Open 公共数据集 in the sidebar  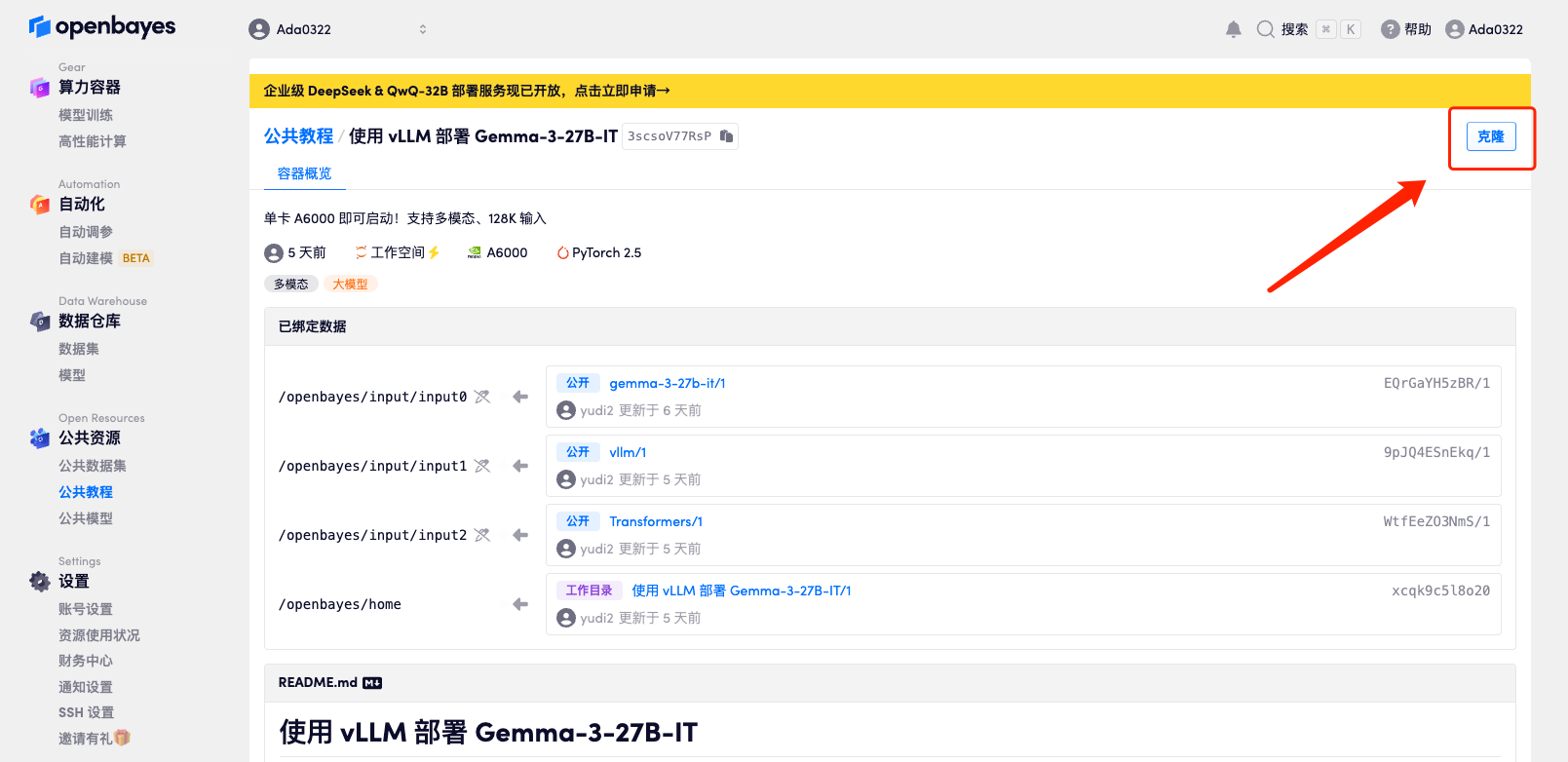93,466
